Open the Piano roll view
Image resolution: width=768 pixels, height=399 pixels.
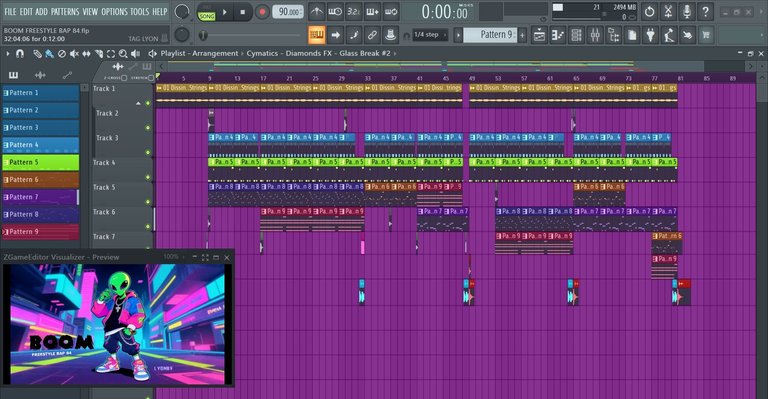tap(557, 35)
